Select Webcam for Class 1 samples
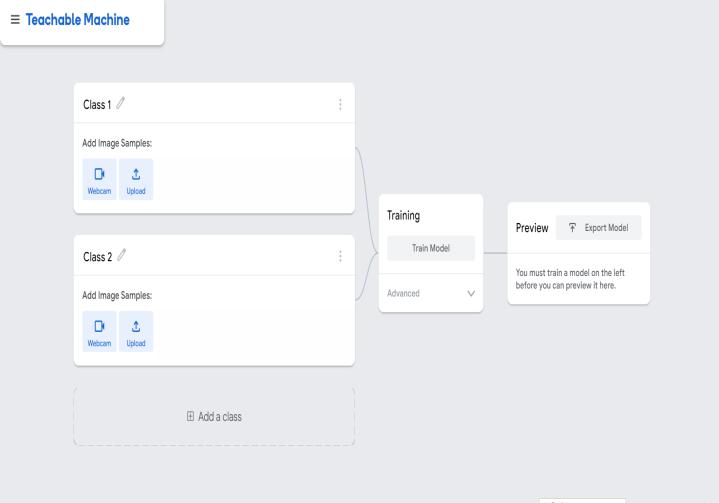Screen dimensions: 719x503 pyautogui.click(x=99, y=179)
